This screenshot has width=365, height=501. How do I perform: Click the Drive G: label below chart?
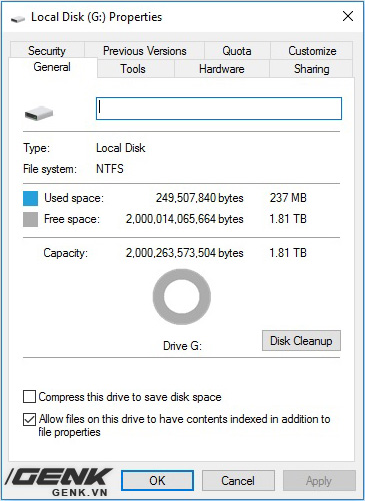coord(182,346)
